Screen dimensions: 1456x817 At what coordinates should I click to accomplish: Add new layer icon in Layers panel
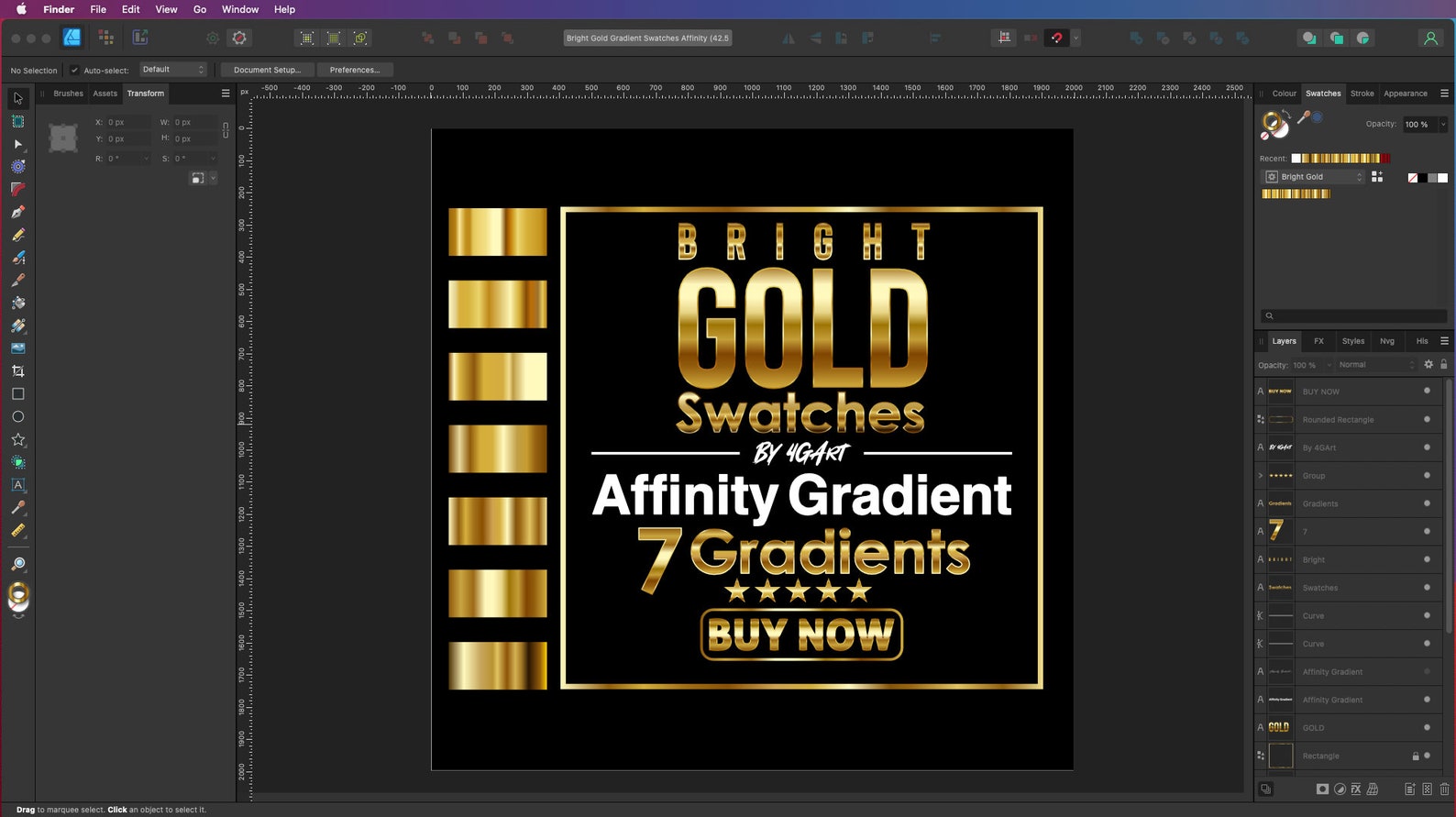(x=1409, y=789)
